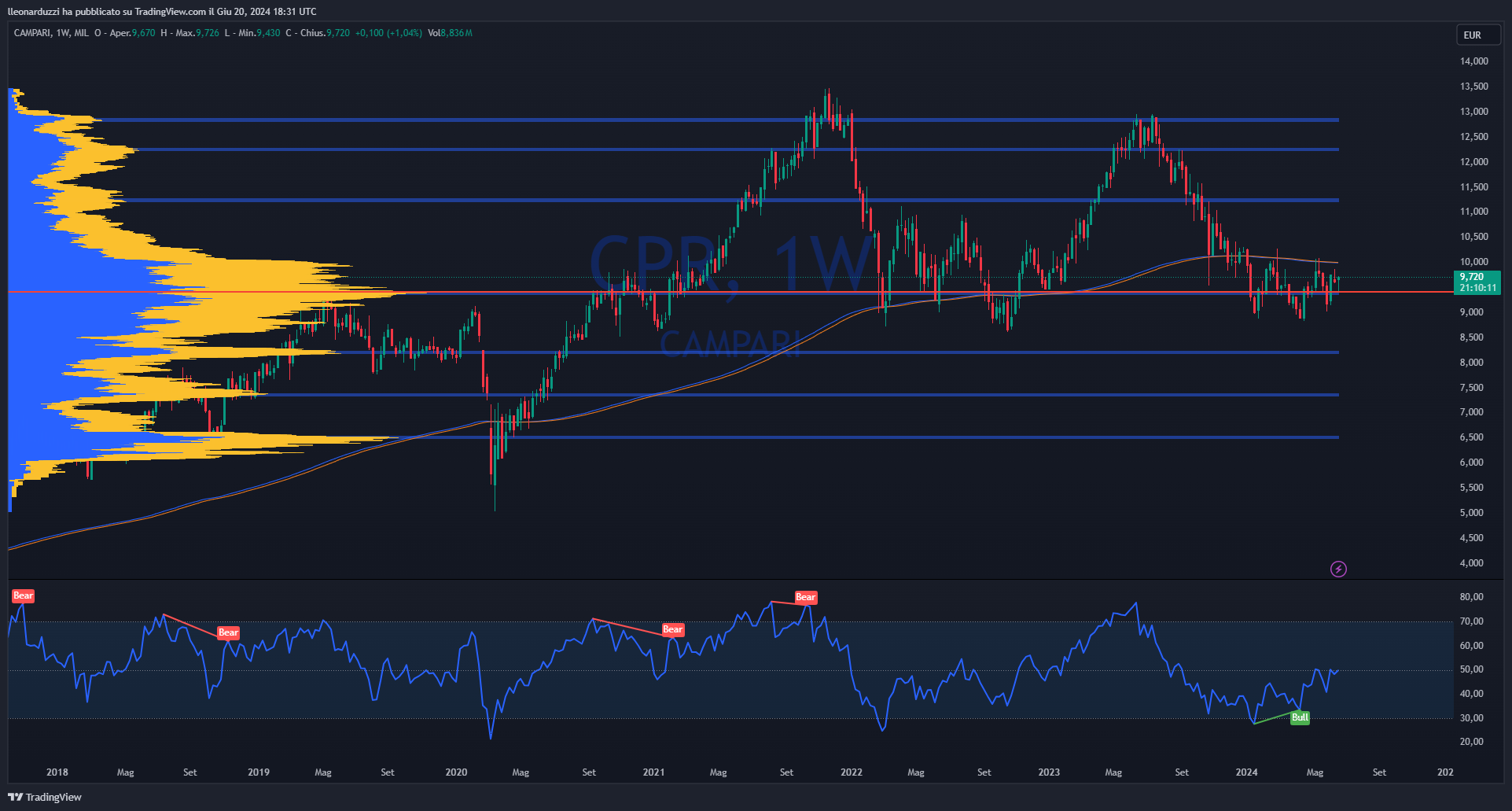Click the 2023 label on time axis
The width and height of the screenshot is (1512, 811).
1049,772
